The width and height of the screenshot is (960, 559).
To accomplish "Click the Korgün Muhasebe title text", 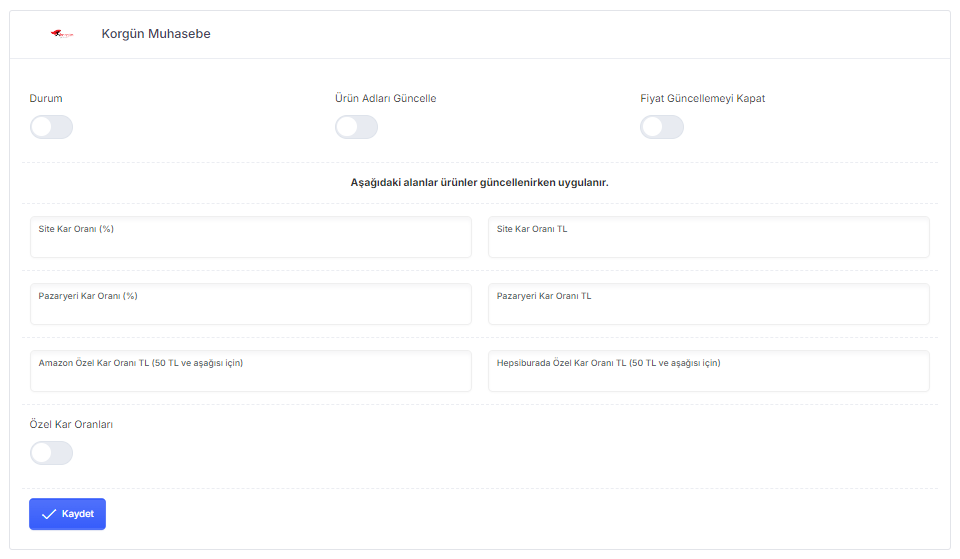I will pos(156,34).
